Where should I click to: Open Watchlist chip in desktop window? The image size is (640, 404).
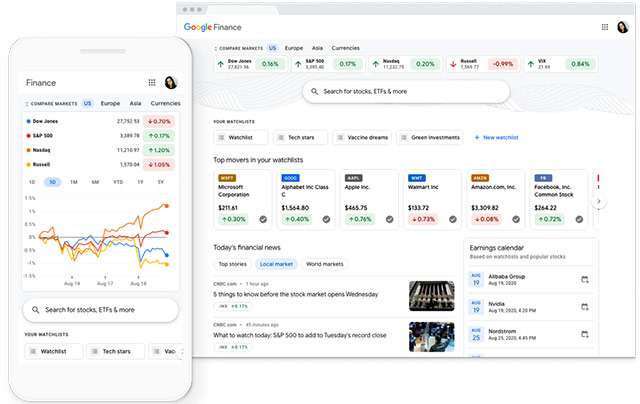[240, 138]
